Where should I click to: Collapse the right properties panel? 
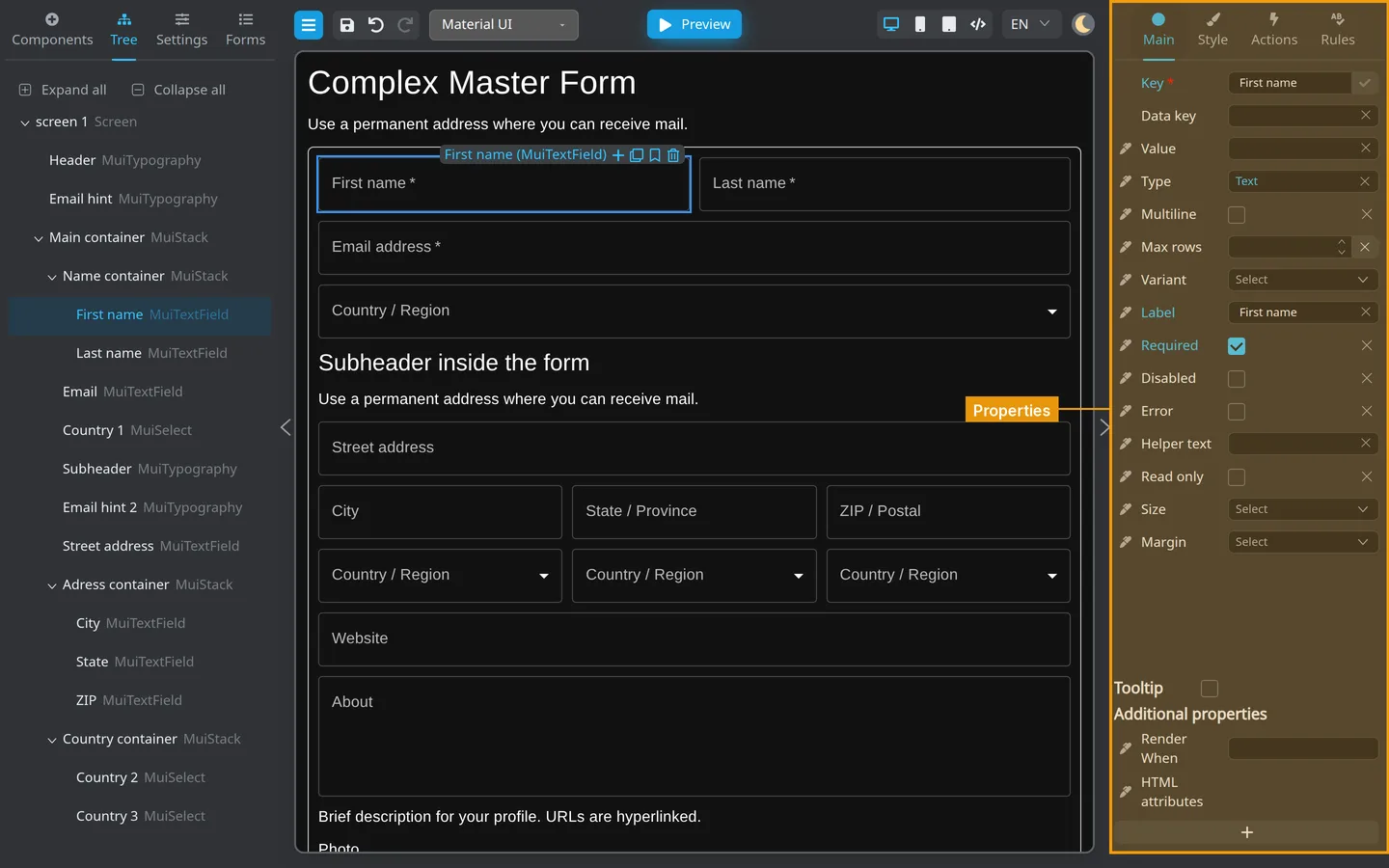(x=1104, y=427)
